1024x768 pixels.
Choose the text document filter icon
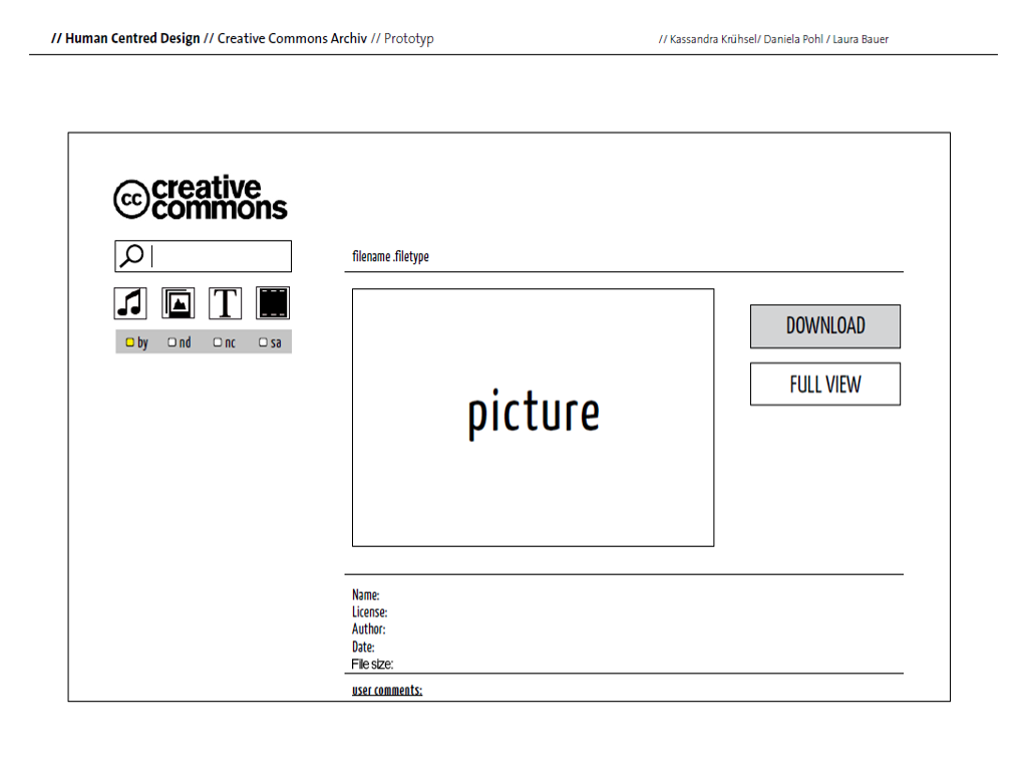(x=225, y=303)
